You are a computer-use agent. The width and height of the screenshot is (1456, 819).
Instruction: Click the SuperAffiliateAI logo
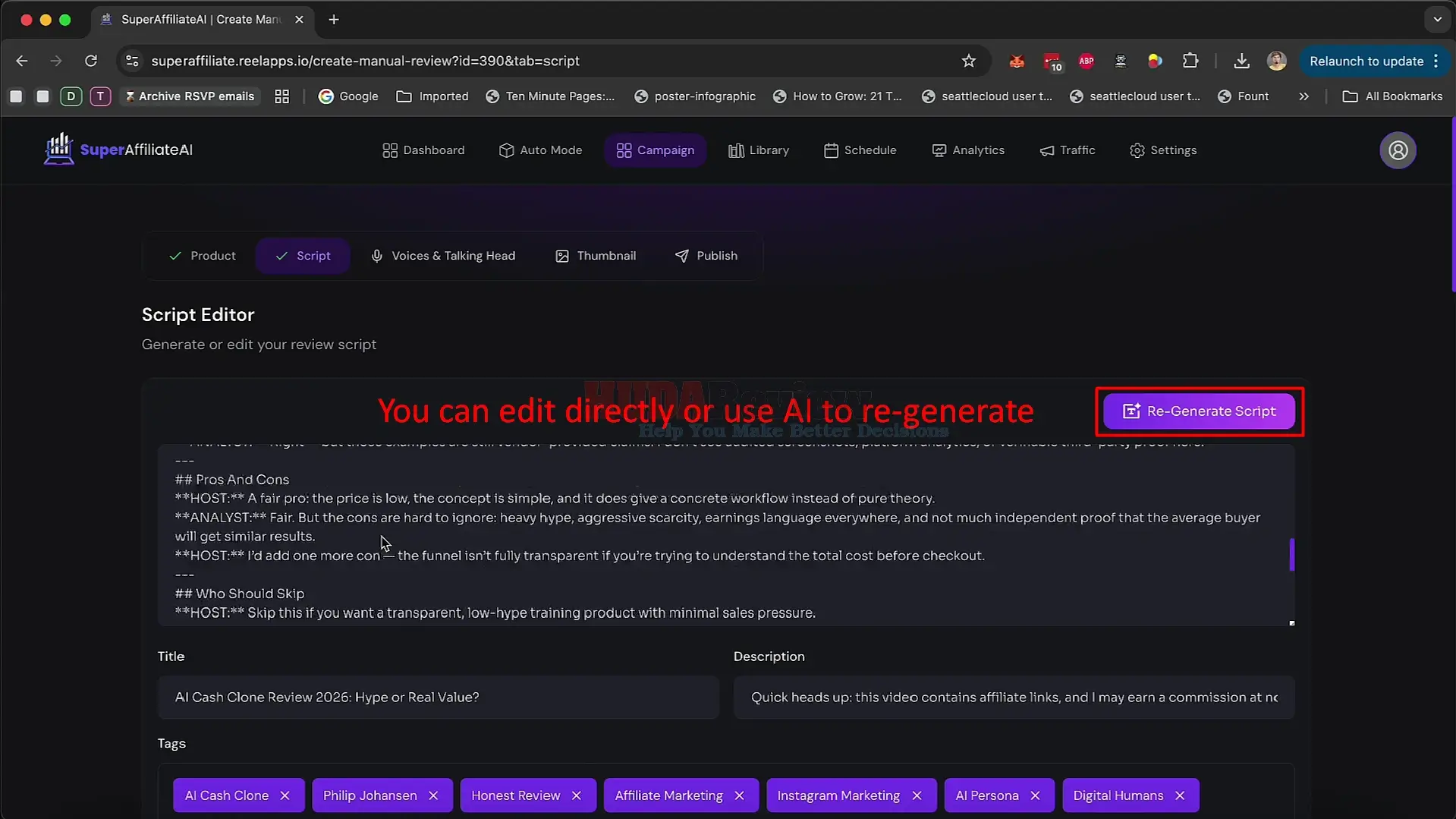click(x=118, y=150)
